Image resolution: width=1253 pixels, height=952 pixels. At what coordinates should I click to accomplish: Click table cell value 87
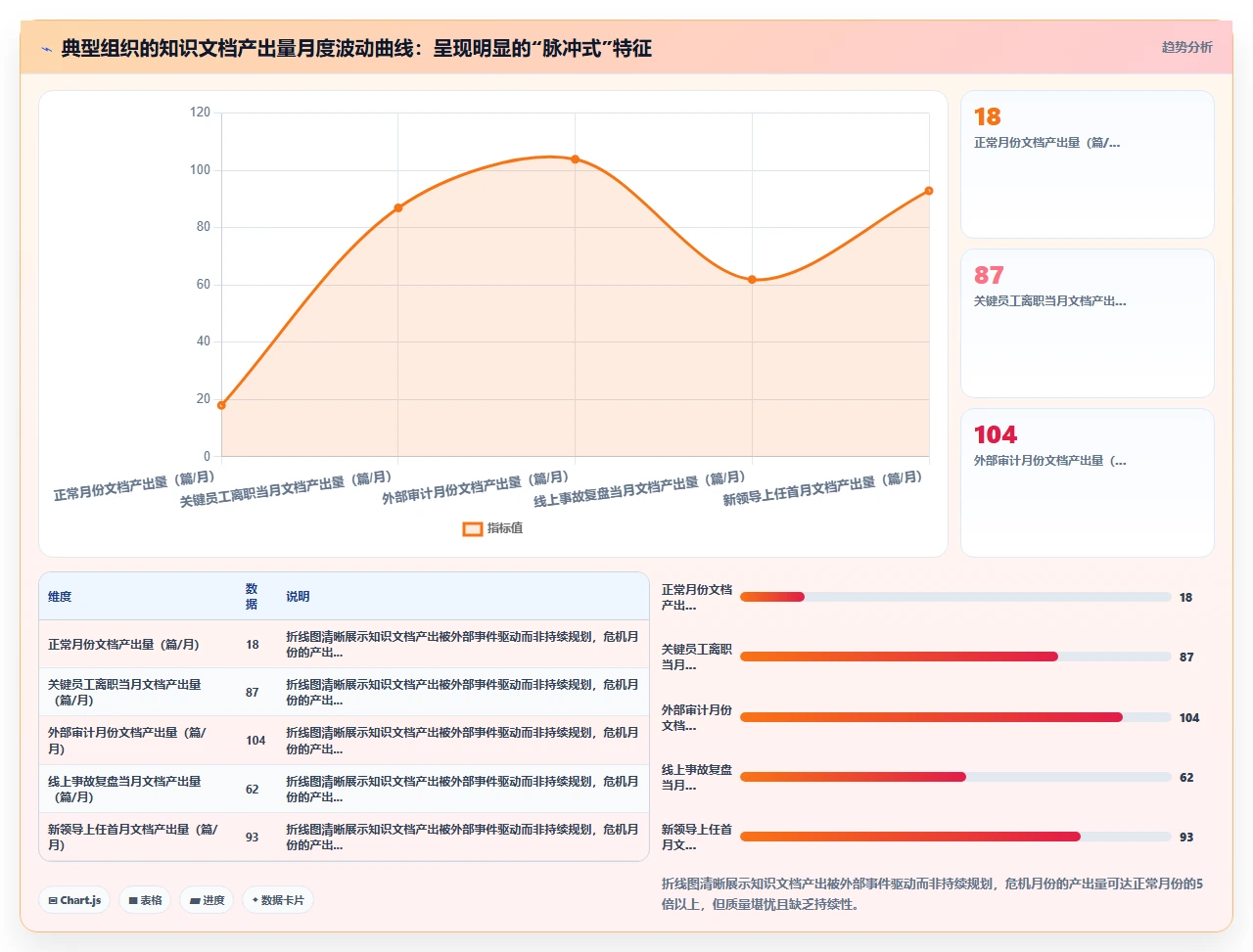[253, 693]
